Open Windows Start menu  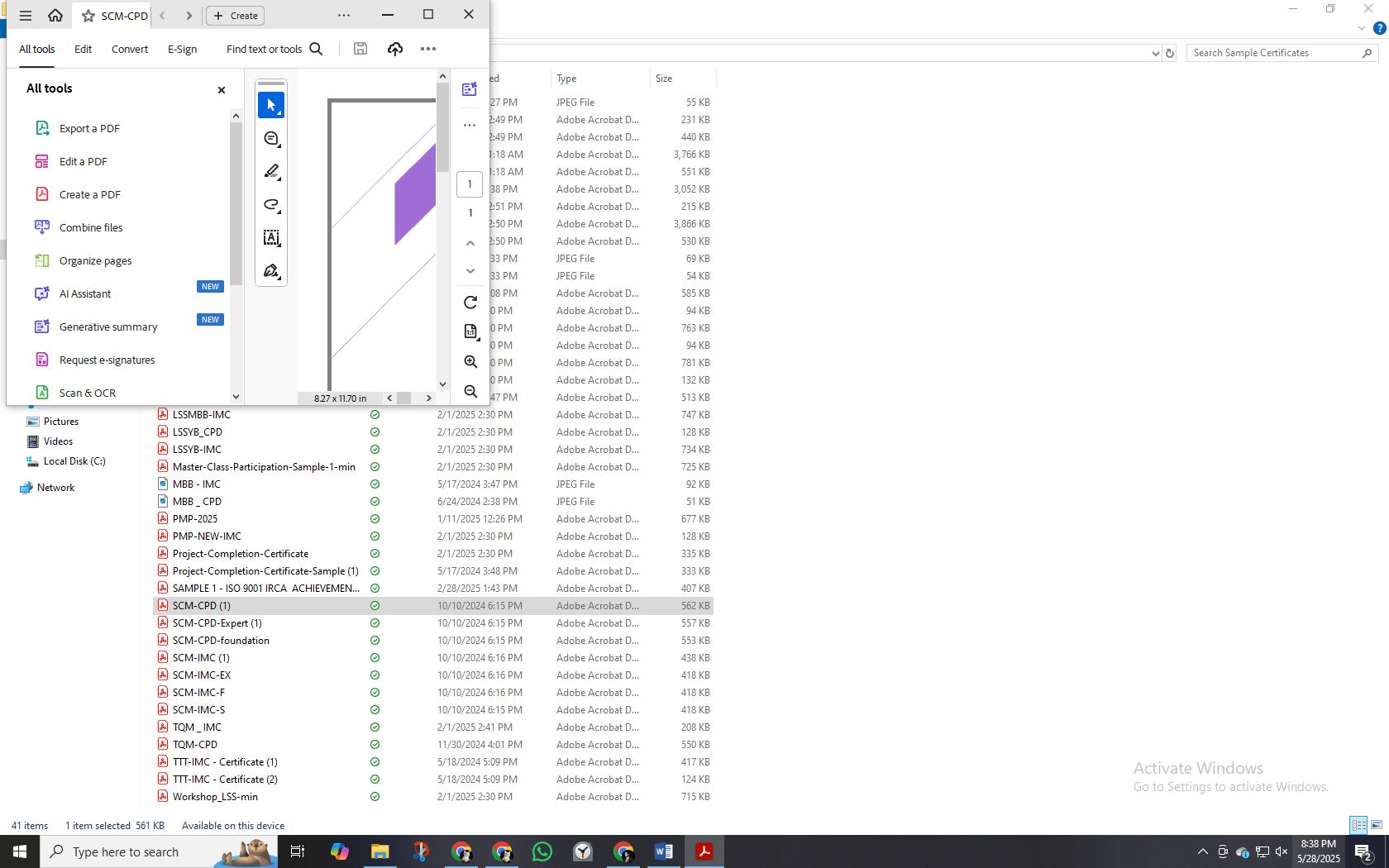pyautogui.click(x=20, y=851)
